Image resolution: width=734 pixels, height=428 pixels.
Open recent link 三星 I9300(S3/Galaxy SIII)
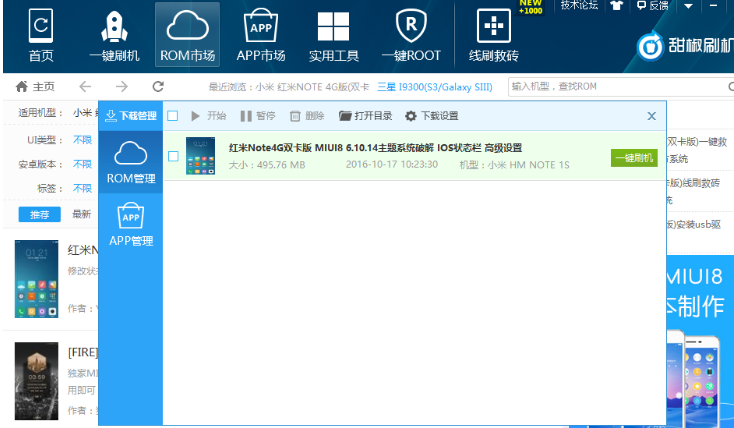[435, 87]
